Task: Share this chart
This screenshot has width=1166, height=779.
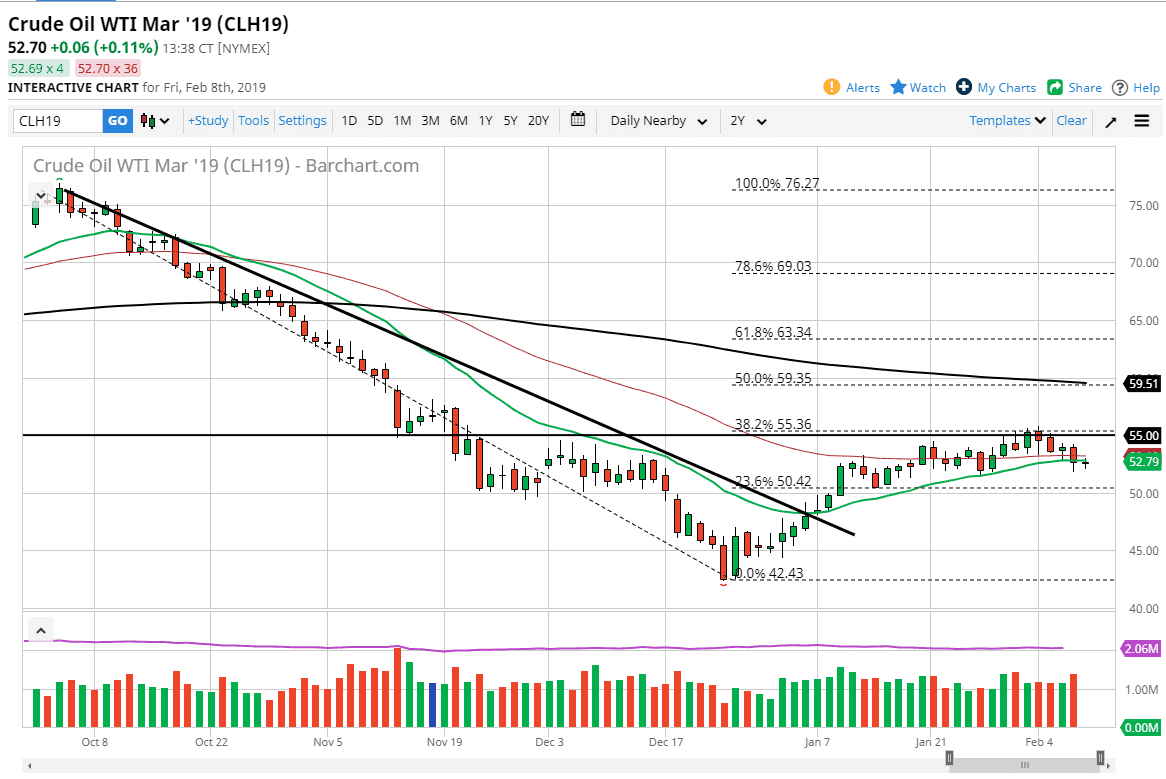Action: (1074, 87)
